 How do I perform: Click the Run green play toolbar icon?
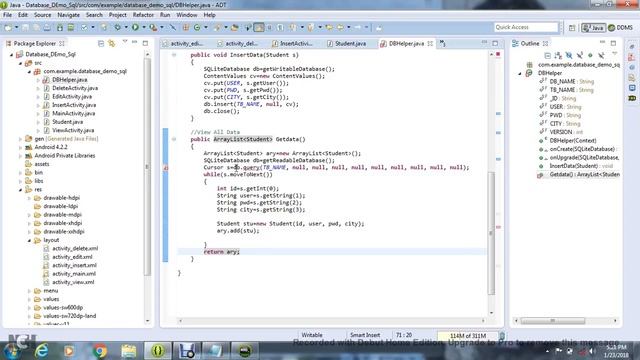click(x=135, y=27)
